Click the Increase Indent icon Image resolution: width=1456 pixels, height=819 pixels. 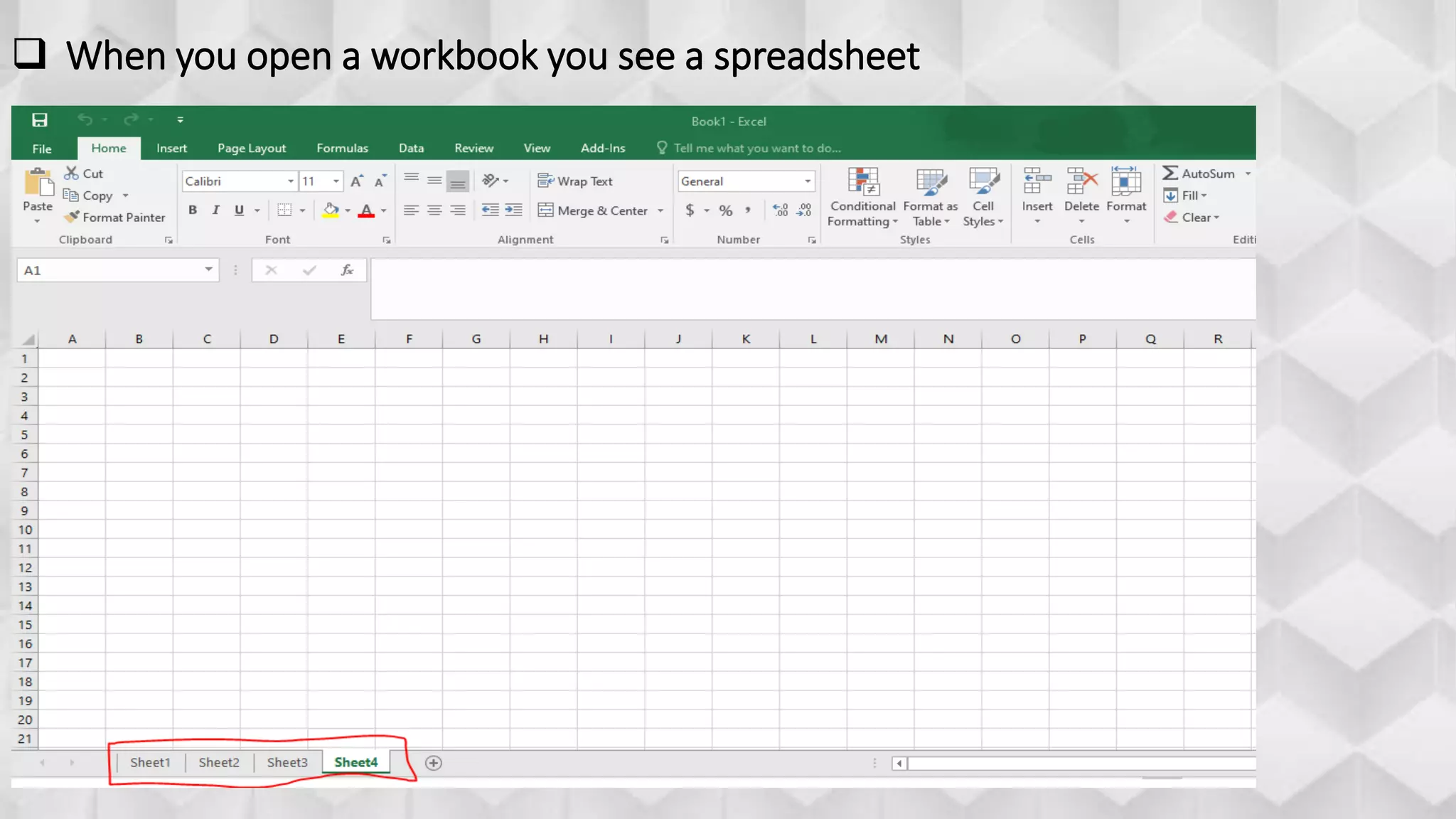tap(513, 210)
